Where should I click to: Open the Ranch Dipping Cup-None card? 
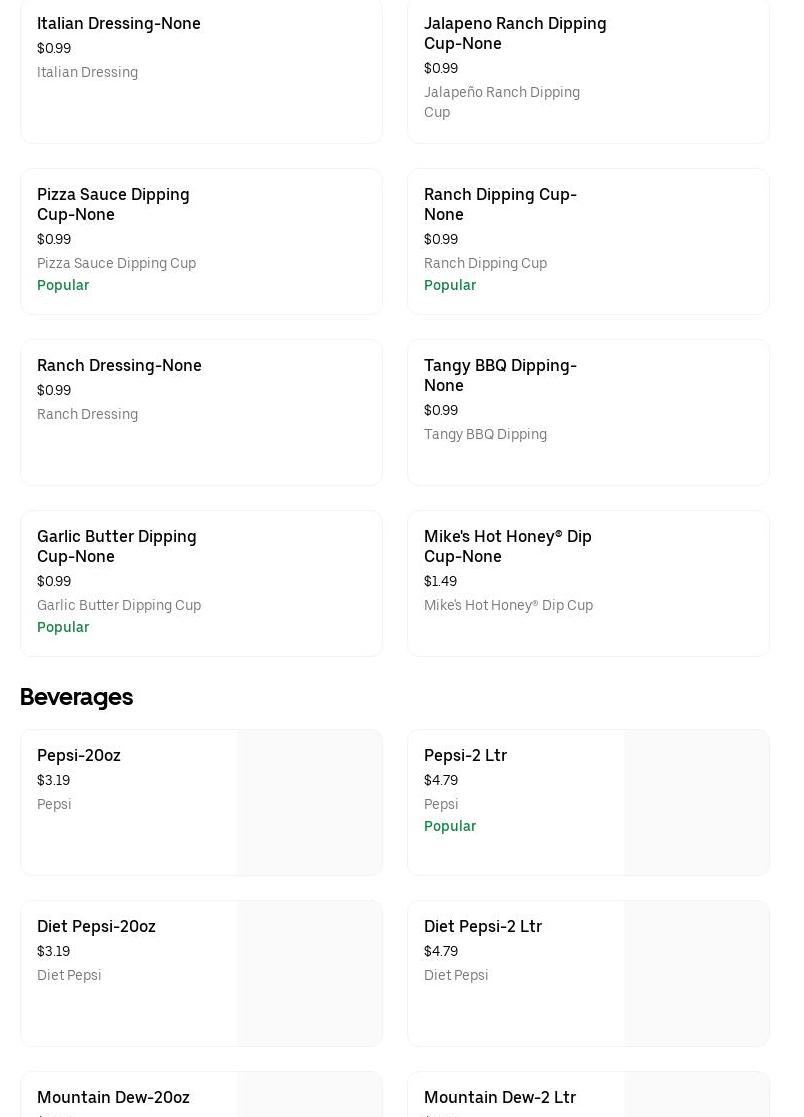point(500,205)
